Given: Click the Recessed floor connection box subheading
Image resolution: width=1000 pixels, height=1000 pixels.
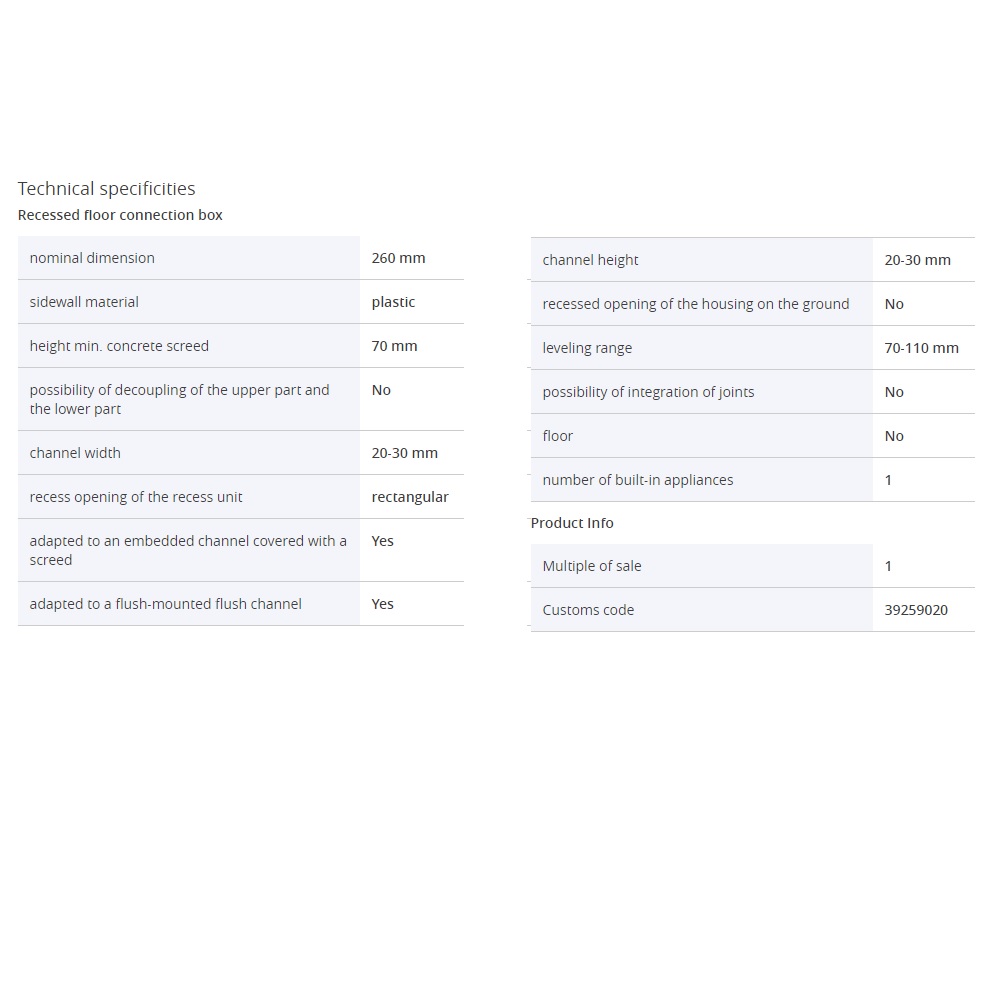Looking at the screenshot, I should (x=120, y=215).
